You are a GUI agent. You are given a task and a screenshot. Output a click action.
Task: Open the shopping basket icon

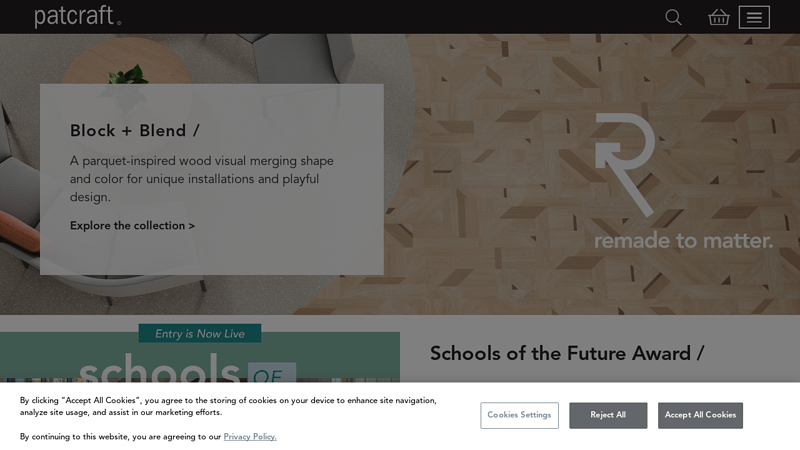[719, 17]
